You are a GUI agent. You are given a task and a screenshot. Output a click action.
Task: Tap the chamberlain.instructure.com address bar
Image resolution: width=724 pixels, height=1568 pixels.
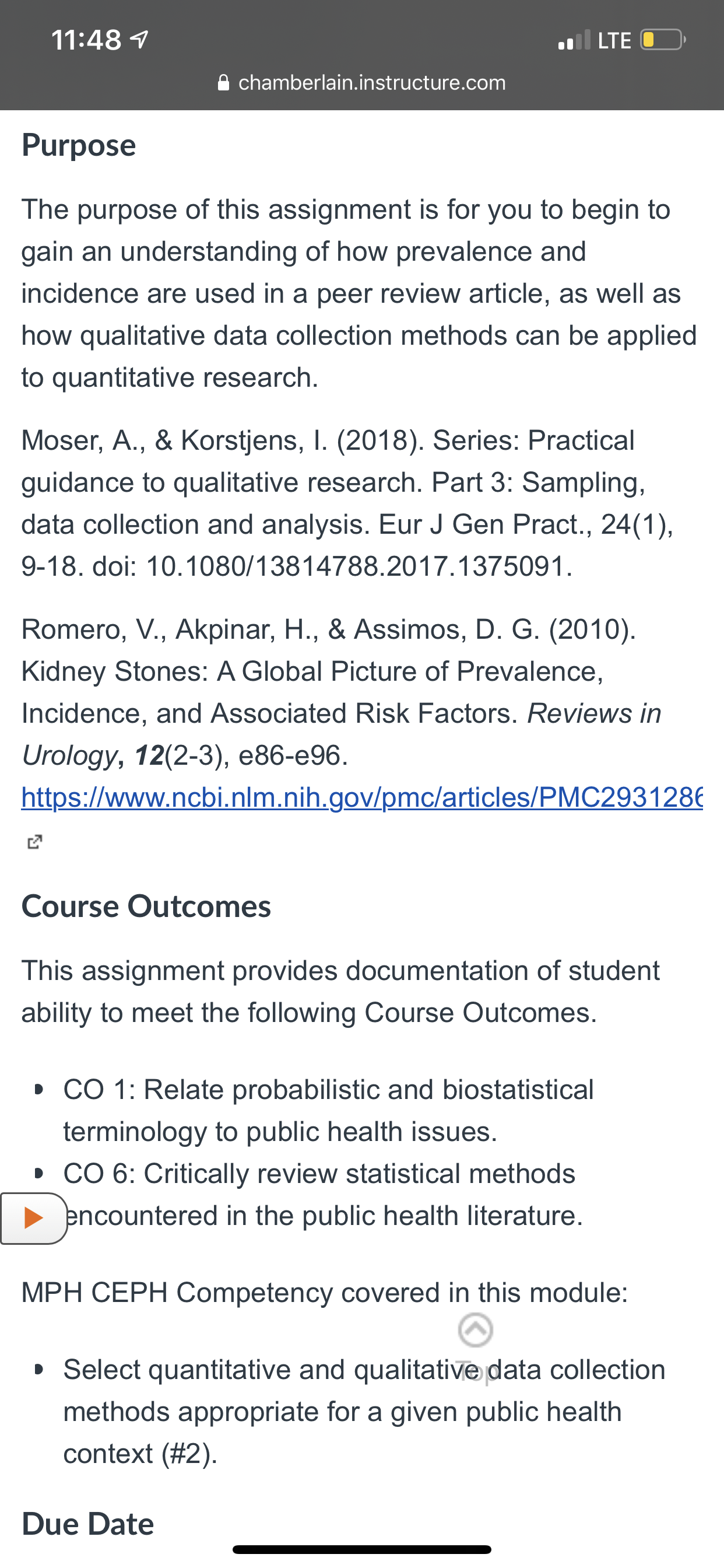362,82
